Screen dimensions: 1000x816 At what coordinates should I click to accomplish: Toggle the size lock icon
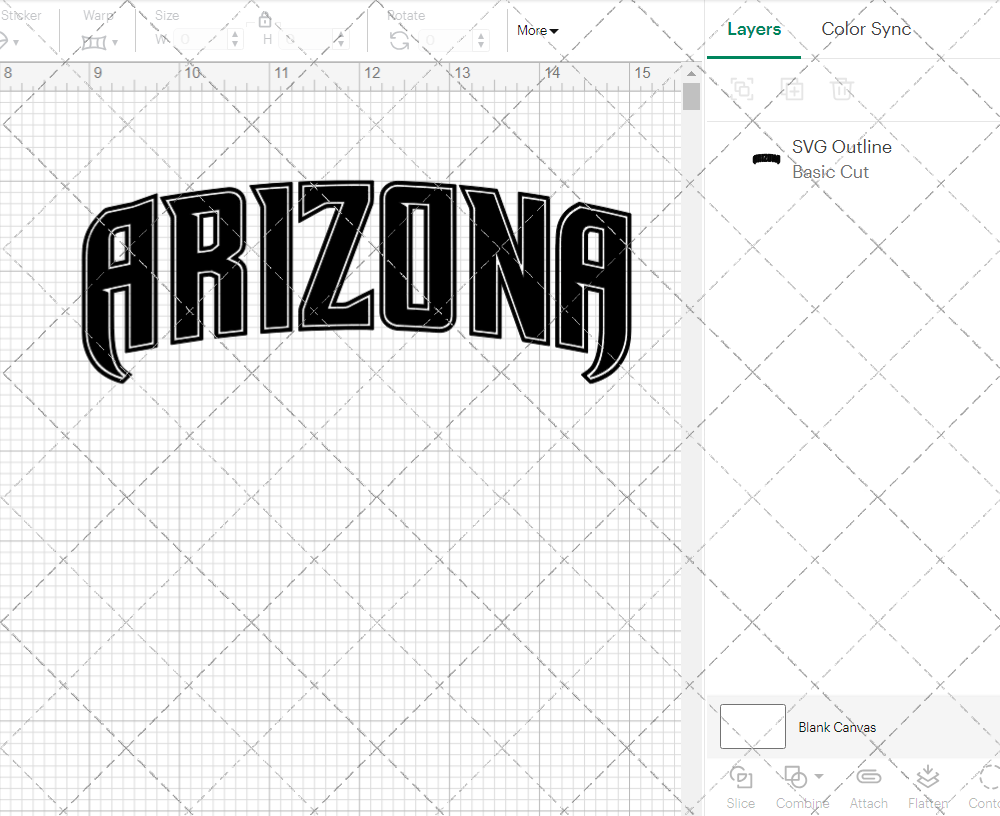pyautogui.click(x=265, y=19)
